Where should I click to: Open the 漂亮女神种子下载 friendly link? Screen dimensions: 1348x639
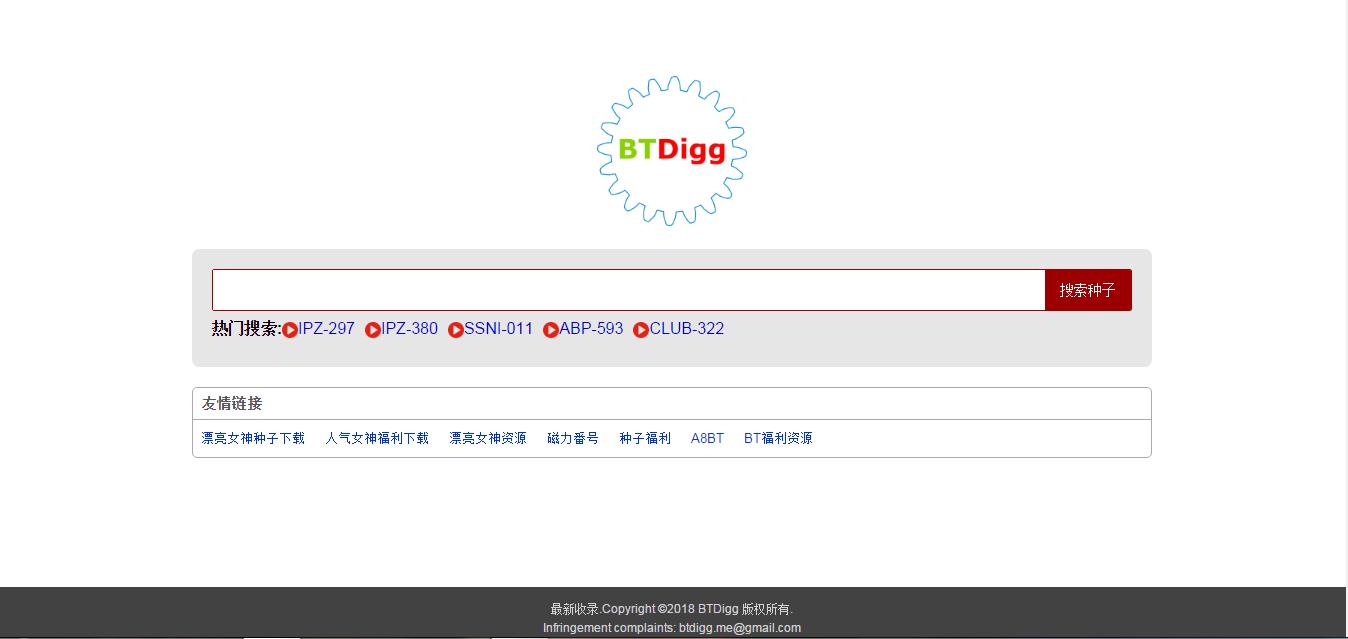point(253,438)
